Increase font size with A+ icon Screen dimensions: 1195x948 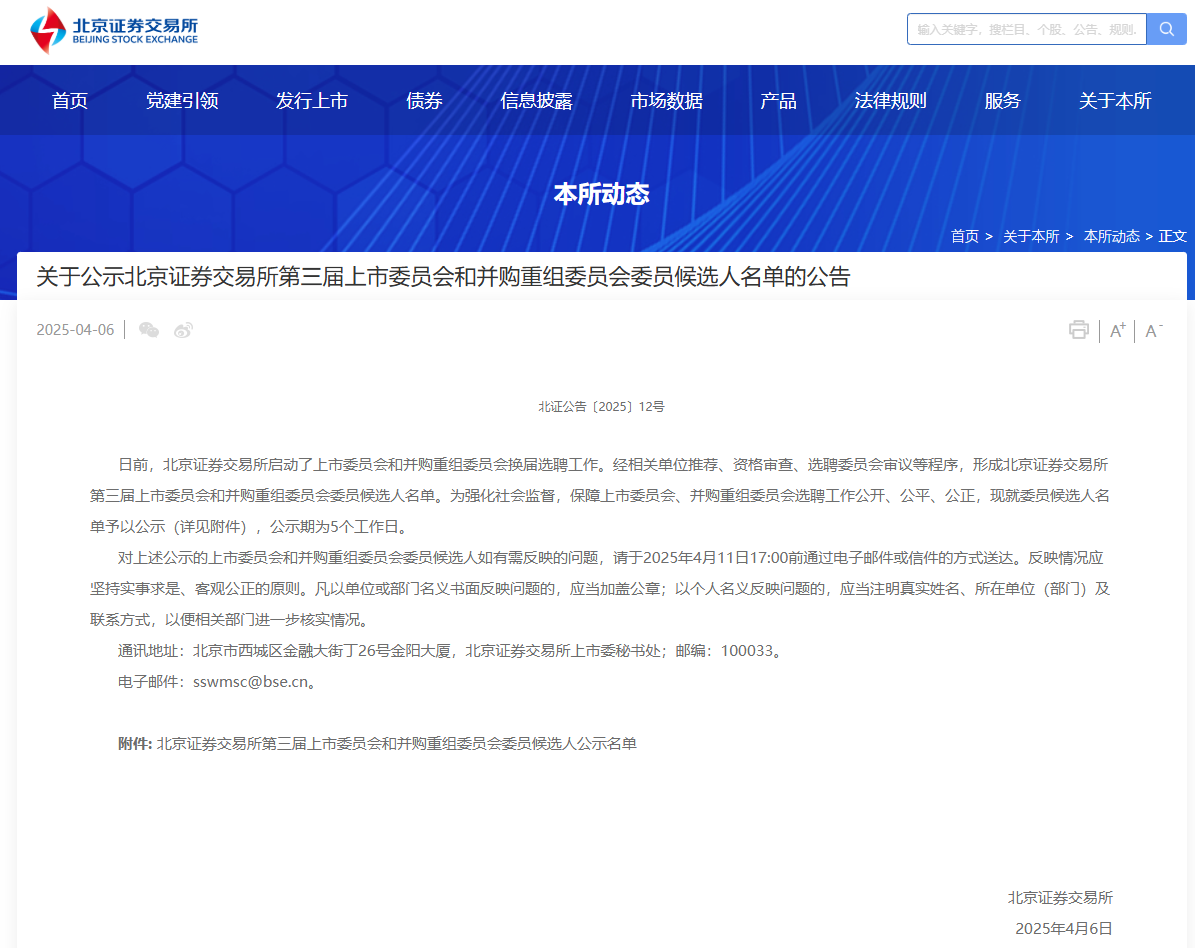coord(1117,330)
